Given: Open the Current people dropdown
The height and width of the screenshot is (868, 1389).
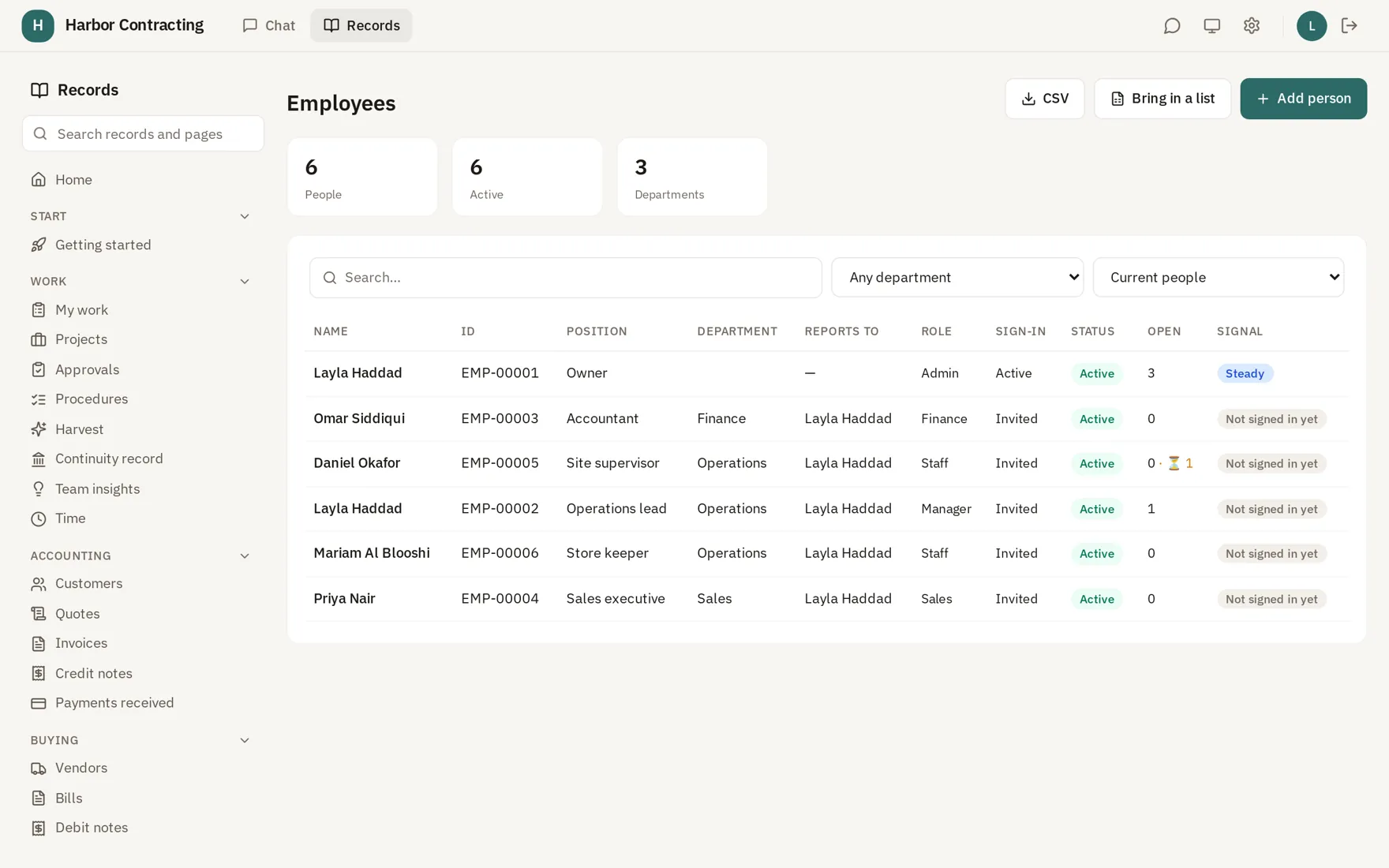Looking at the screenshot, I should [1218, 277].
